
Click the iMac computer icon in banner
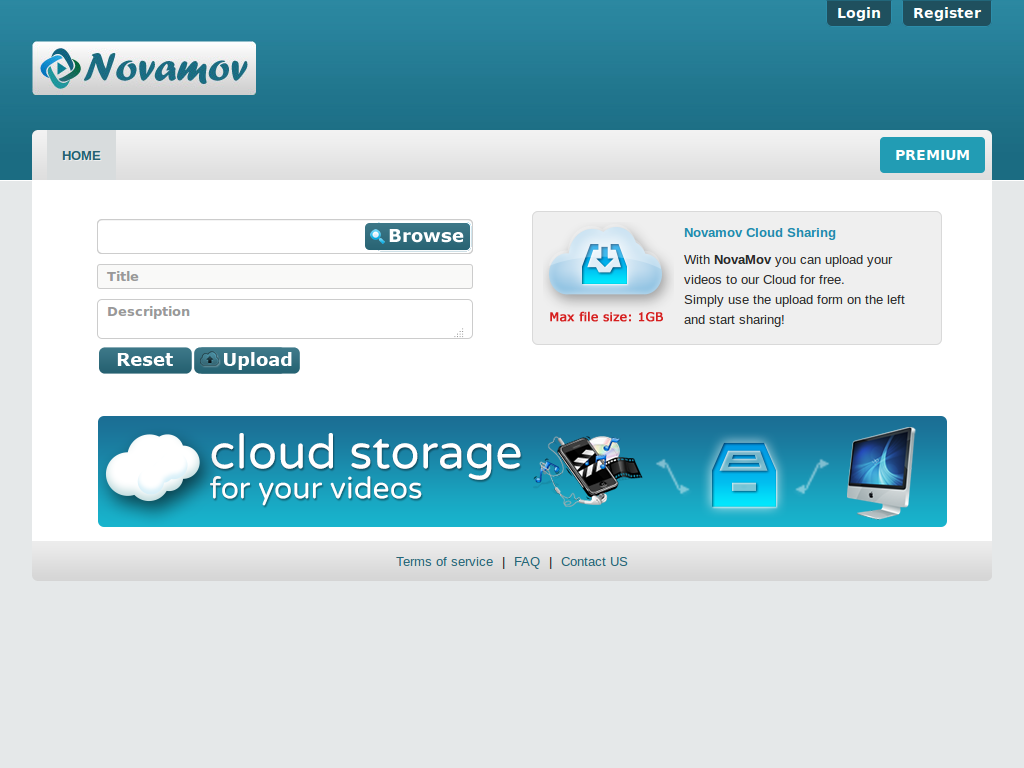click(x=881, y=473)
